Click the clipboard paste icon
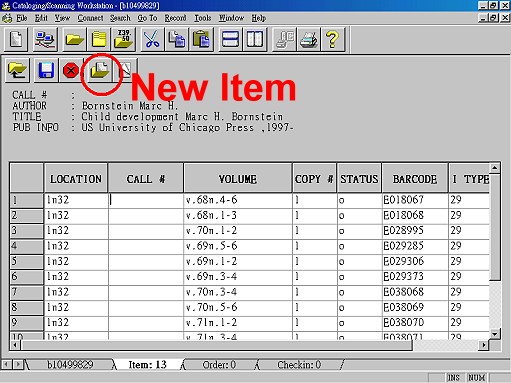 201,39
